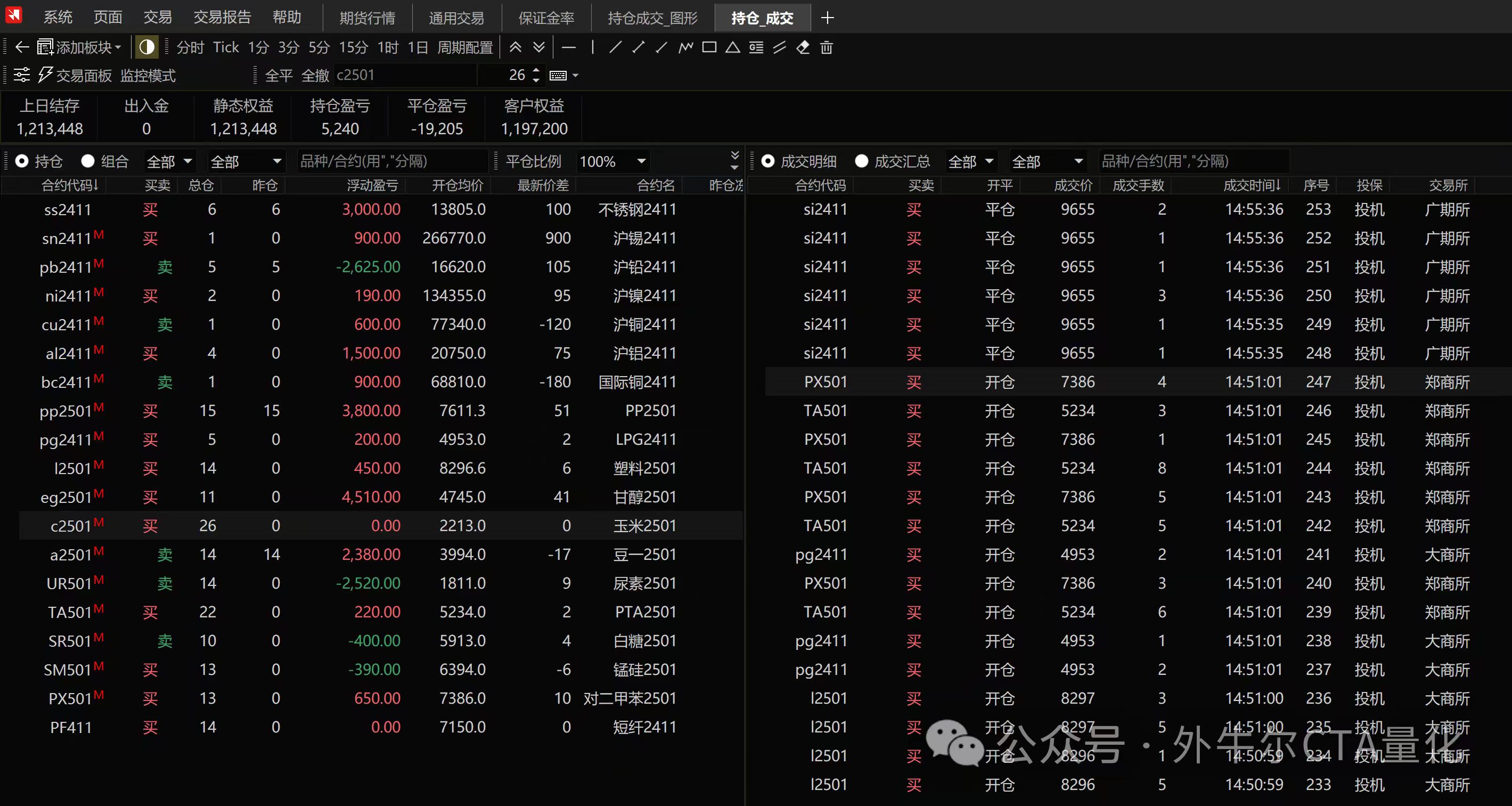Select the triangle drawing tool

[x=732, y=47]
